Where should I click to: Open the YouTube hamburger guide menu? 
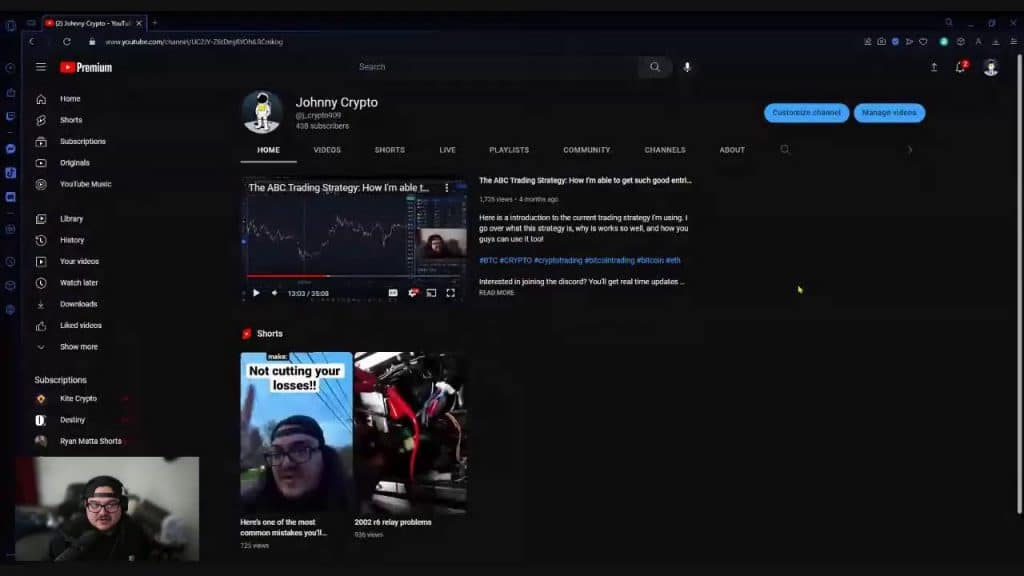tap(41, 67)
